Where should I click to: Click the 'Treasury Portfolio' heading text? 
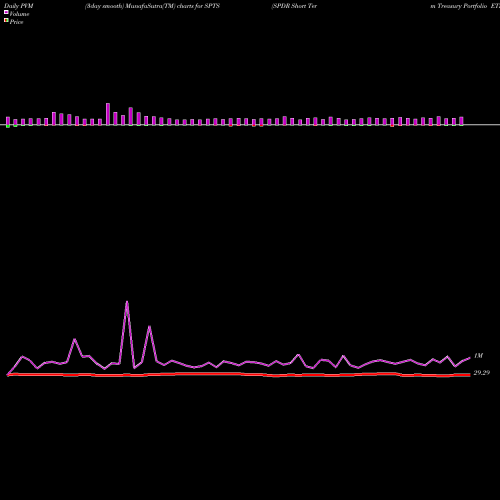coord(462,6)
